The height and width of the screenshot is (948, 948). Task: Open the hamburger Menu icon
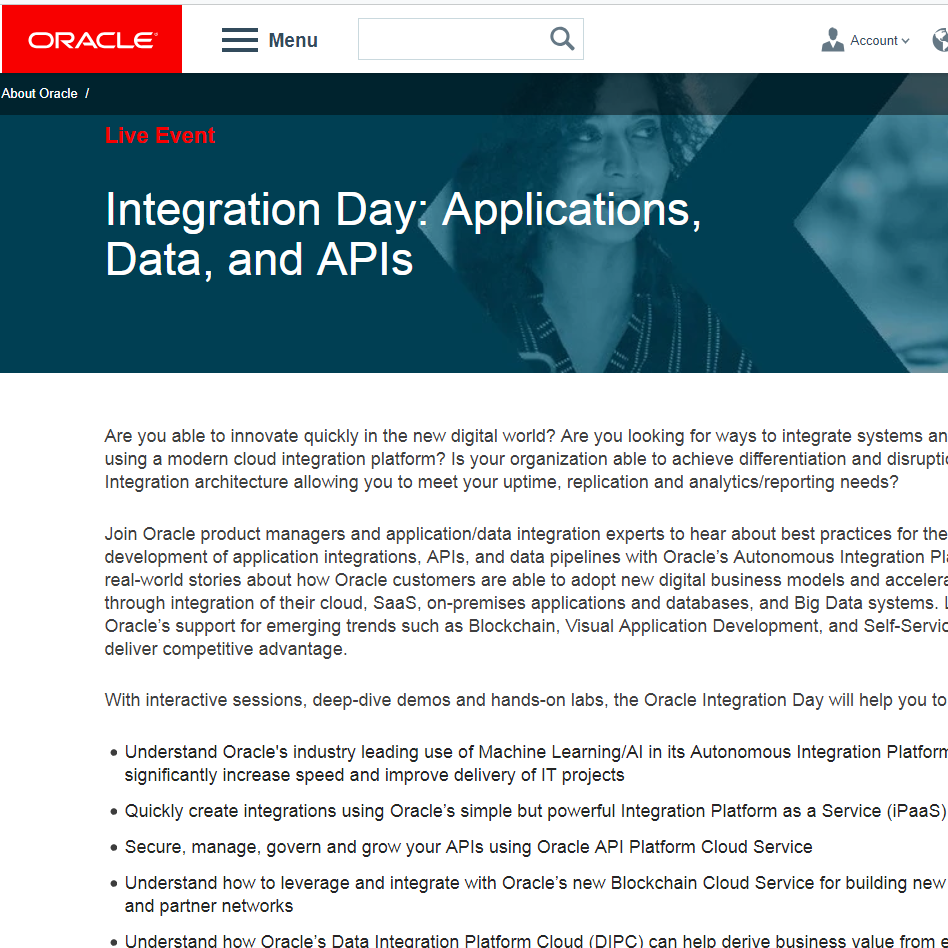pos(239,40)
